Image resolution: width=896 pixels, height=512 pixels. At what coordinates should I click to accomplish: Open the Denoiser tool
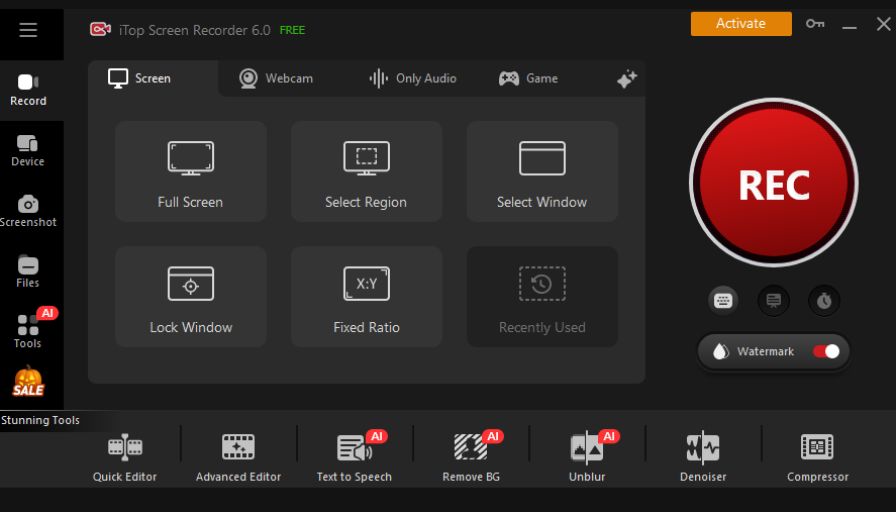coord(703,458)
